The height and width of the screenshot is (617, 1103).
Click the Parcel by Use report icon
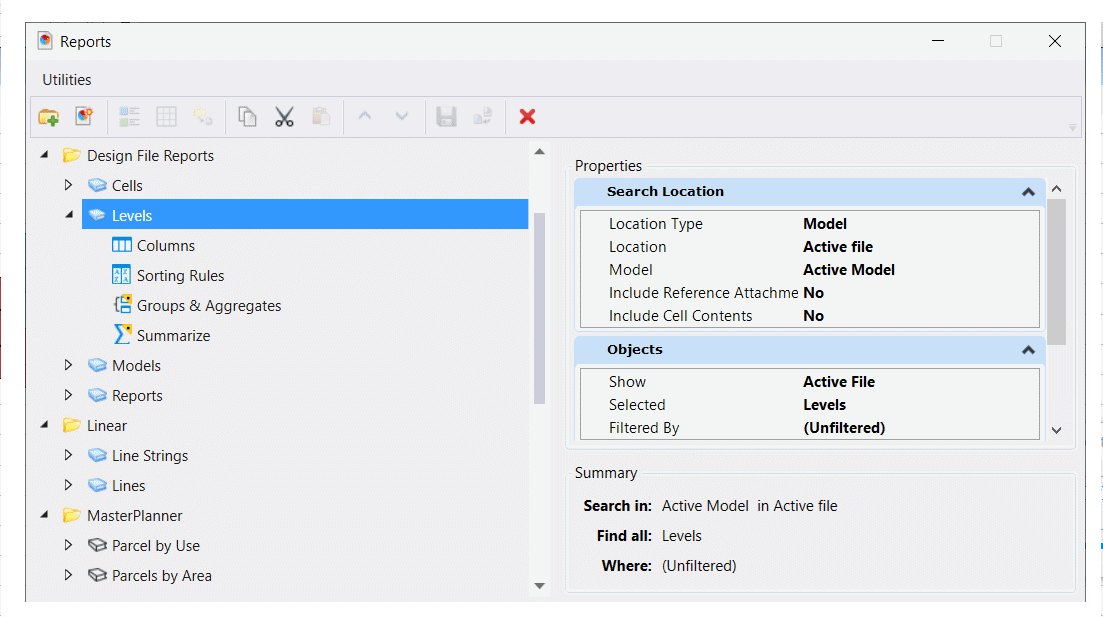[97, 545]
